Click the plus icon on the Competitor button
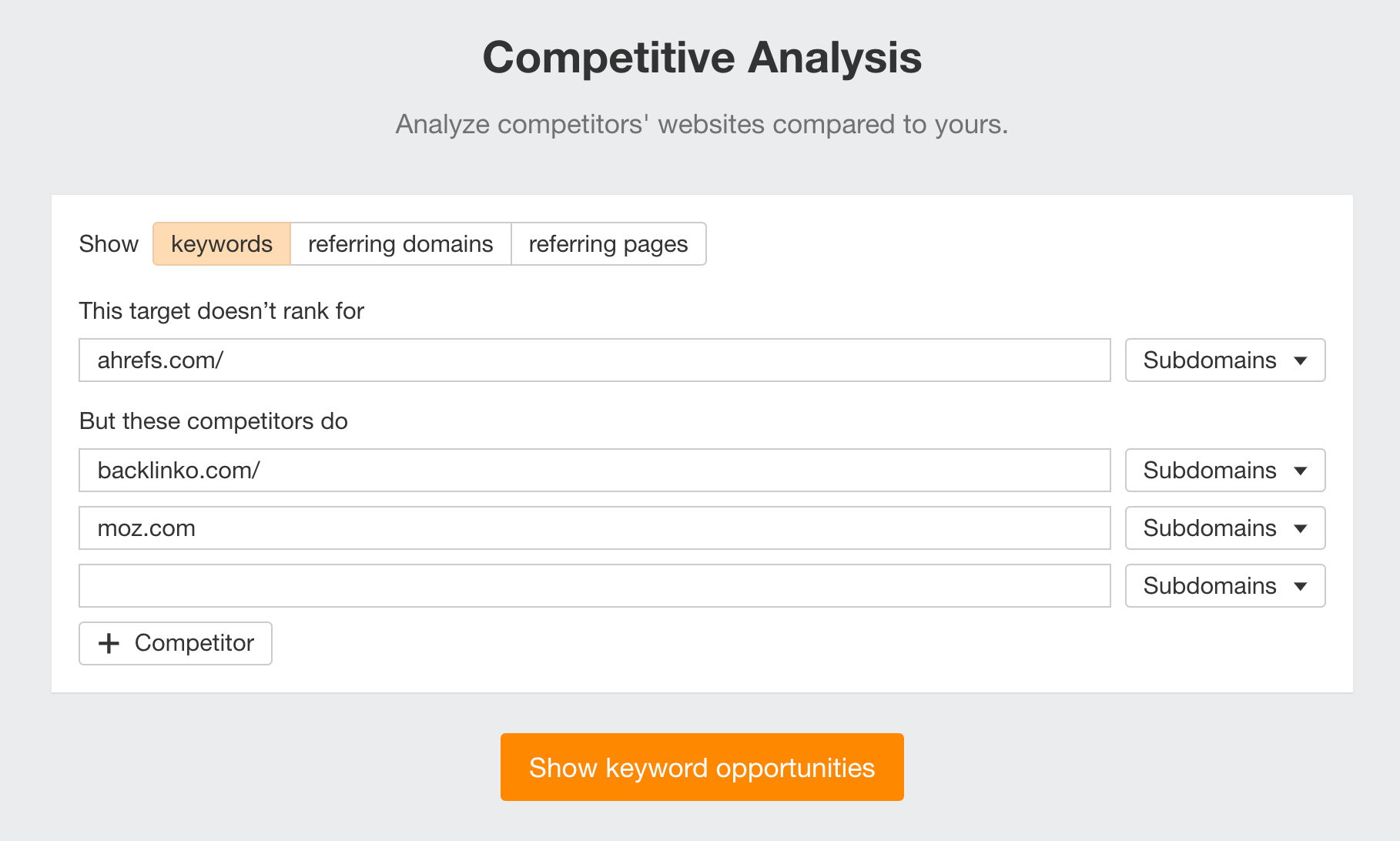Viewport: 1400px width, 841px height. [x=109, y=643]
